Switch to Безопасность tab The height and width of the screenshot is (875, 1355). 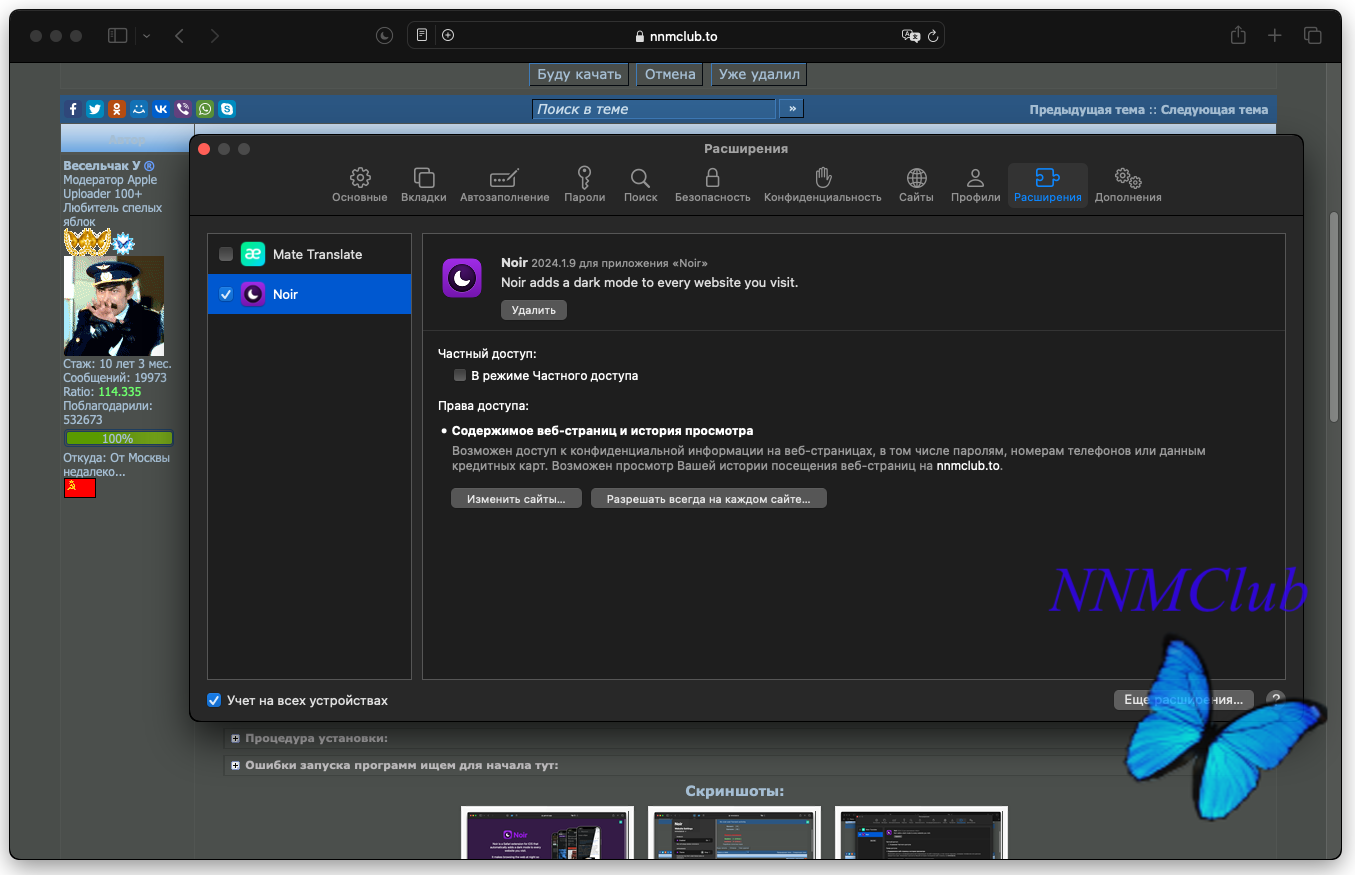tap(712, 185)
